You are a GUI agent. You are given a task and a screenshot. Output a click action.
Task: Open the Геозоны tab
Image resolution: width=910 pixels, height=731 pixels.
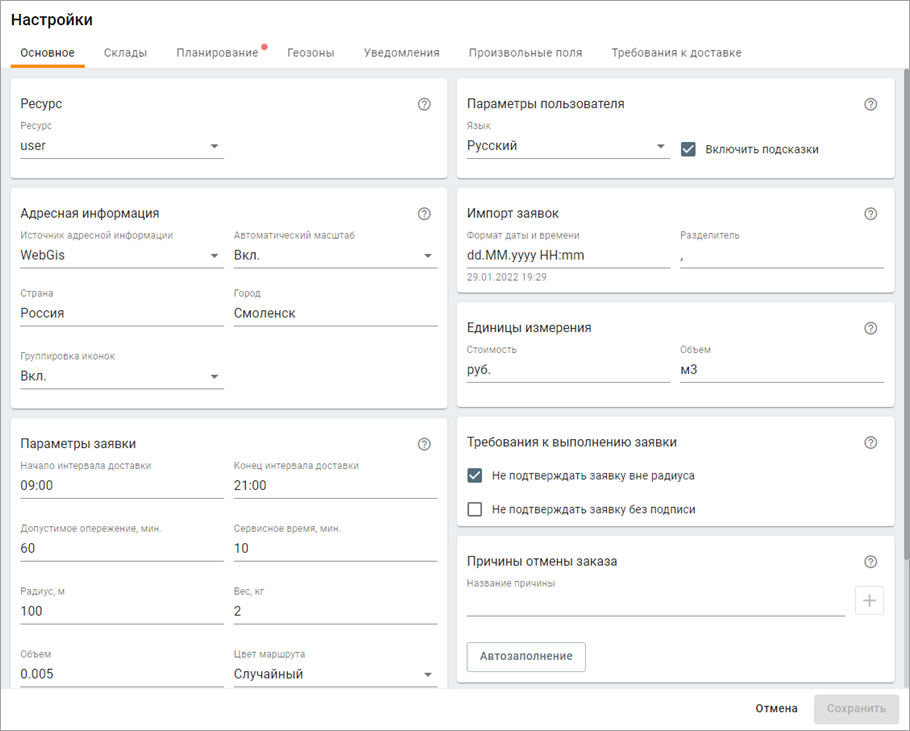(310, 53)
